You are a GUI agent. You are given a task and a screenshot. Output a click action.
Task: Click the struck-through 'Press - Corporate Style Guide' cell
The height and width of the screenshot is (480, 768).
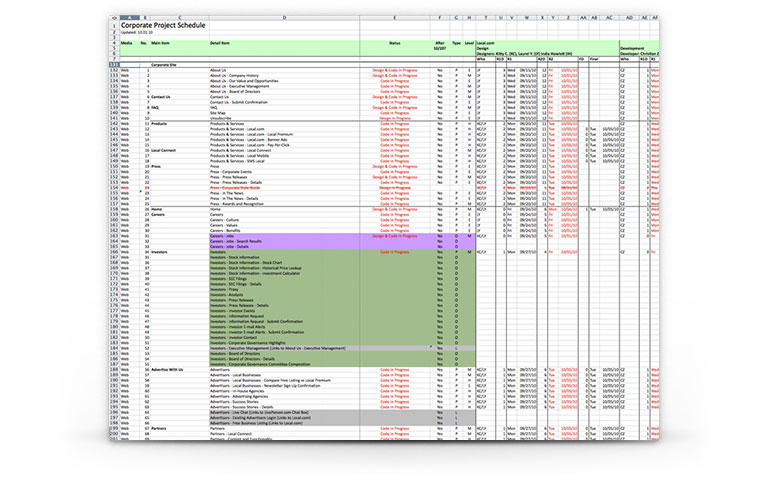click(235, 188)
